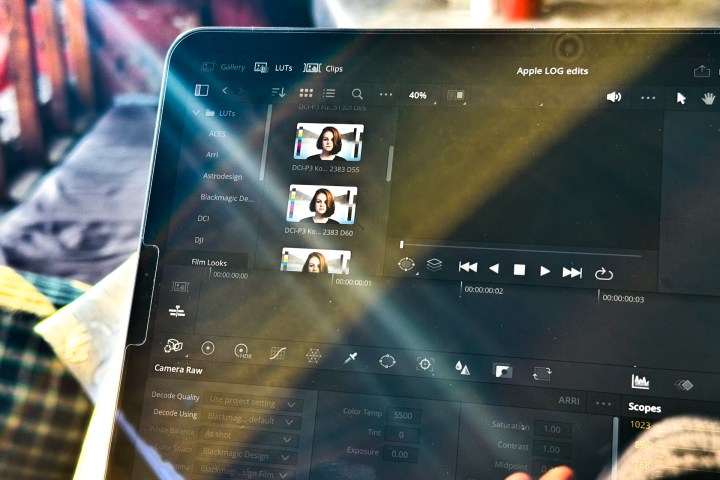This screenshot has height=480, width=720.
Task: Open Decode Quality dropdown
Action: [x=253, y=402]
